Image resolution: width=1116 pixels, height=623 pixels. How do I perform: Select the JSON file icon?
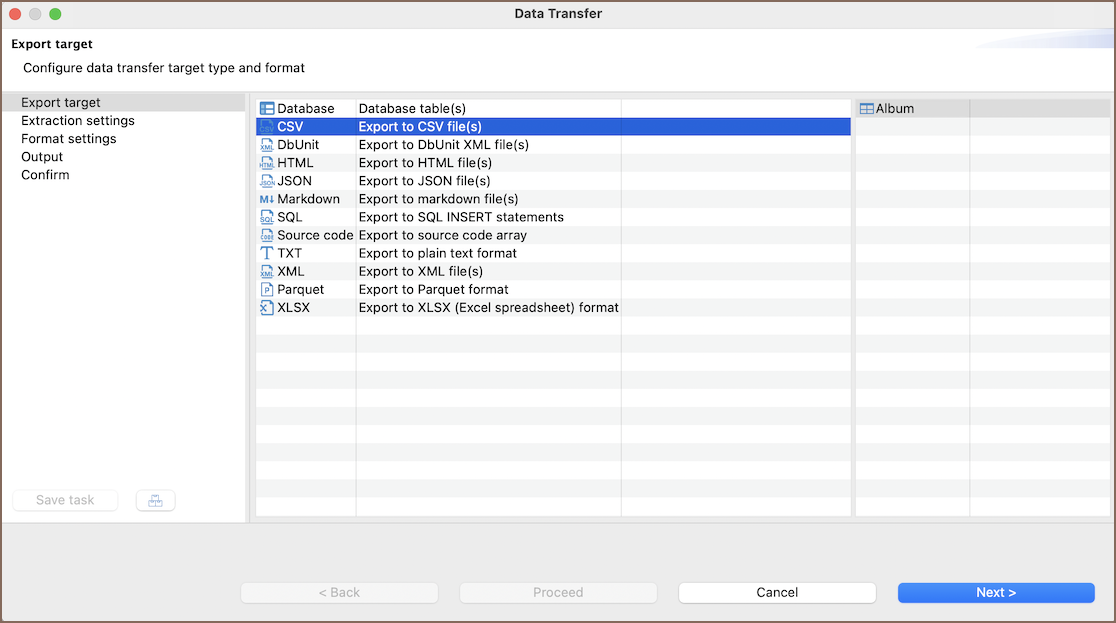(267, 181)
